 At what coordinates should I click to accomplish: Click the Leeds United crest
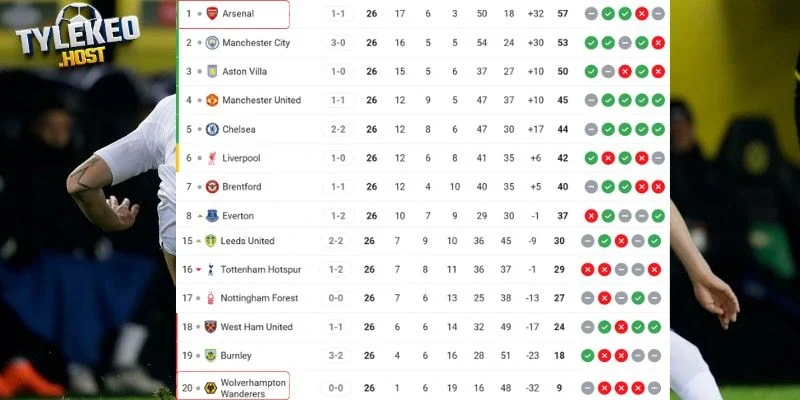click(x=212, y=241)
